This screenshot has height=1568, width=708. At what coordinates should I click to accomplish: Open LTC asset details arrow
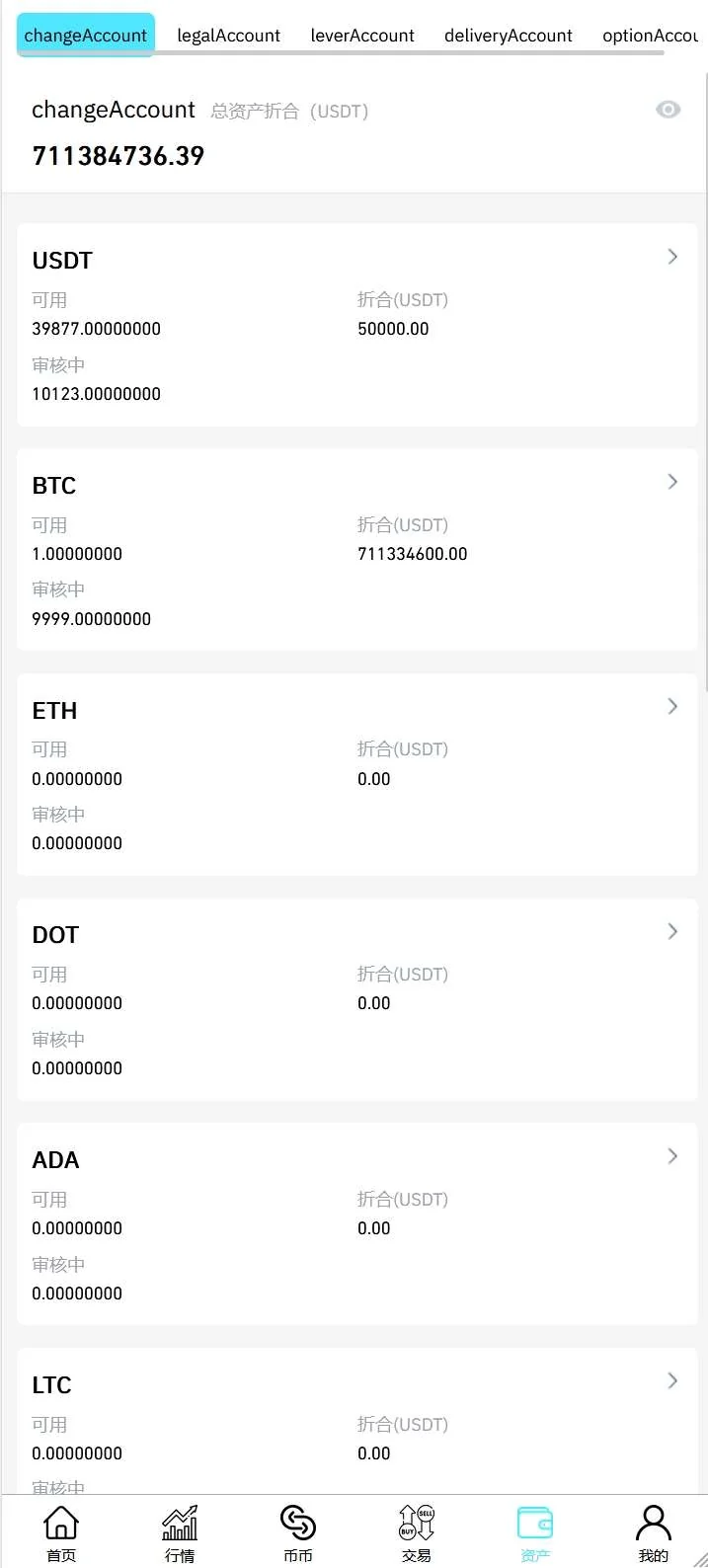tap(672, 1380)
